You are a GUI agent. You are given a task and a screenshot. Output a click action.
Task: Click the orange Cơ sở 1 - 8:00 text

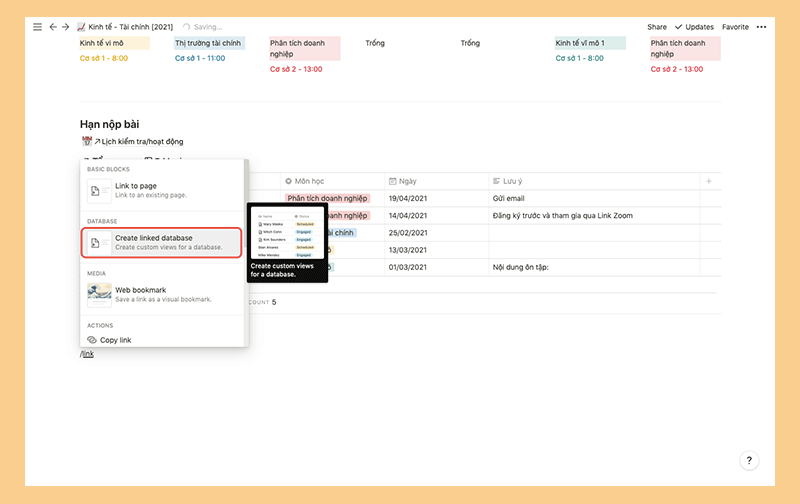[x=104, y=58]
